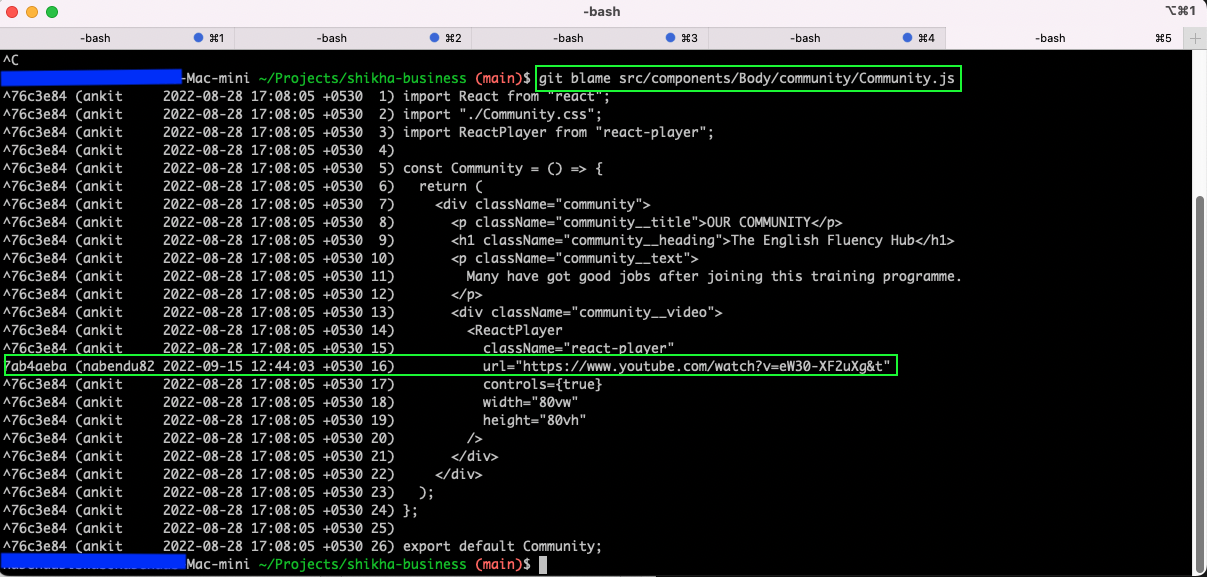Click the terminal cursor at the bottom prompt

coord(542,564)
